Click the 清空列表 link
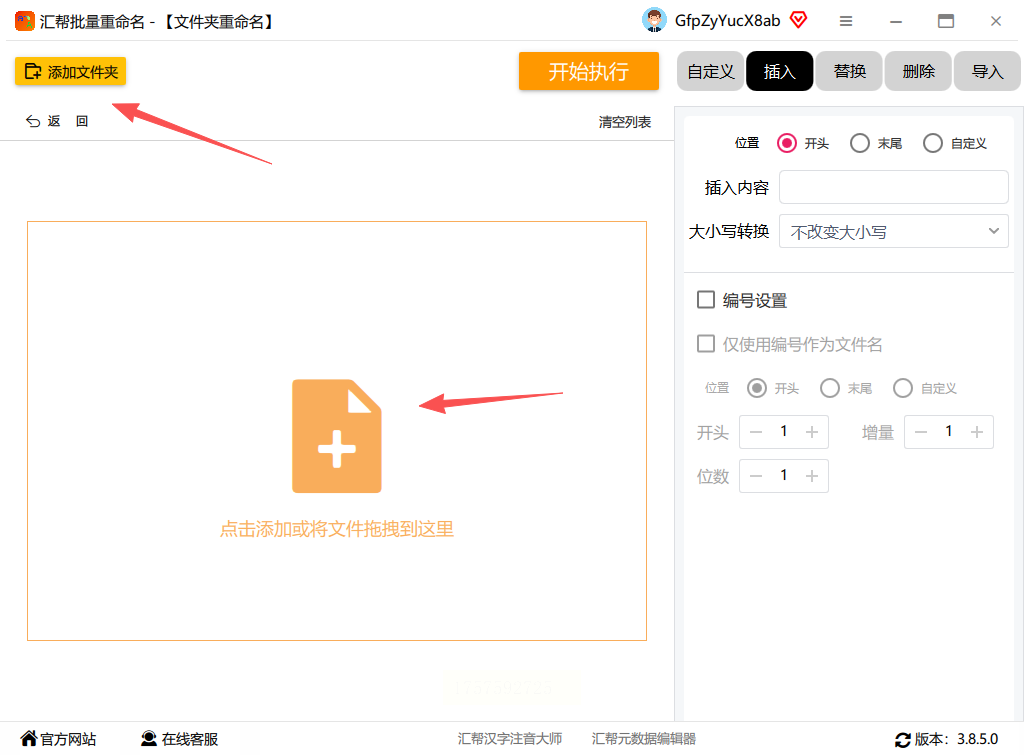Viewport: 1024px width, 755px height. 624,122
